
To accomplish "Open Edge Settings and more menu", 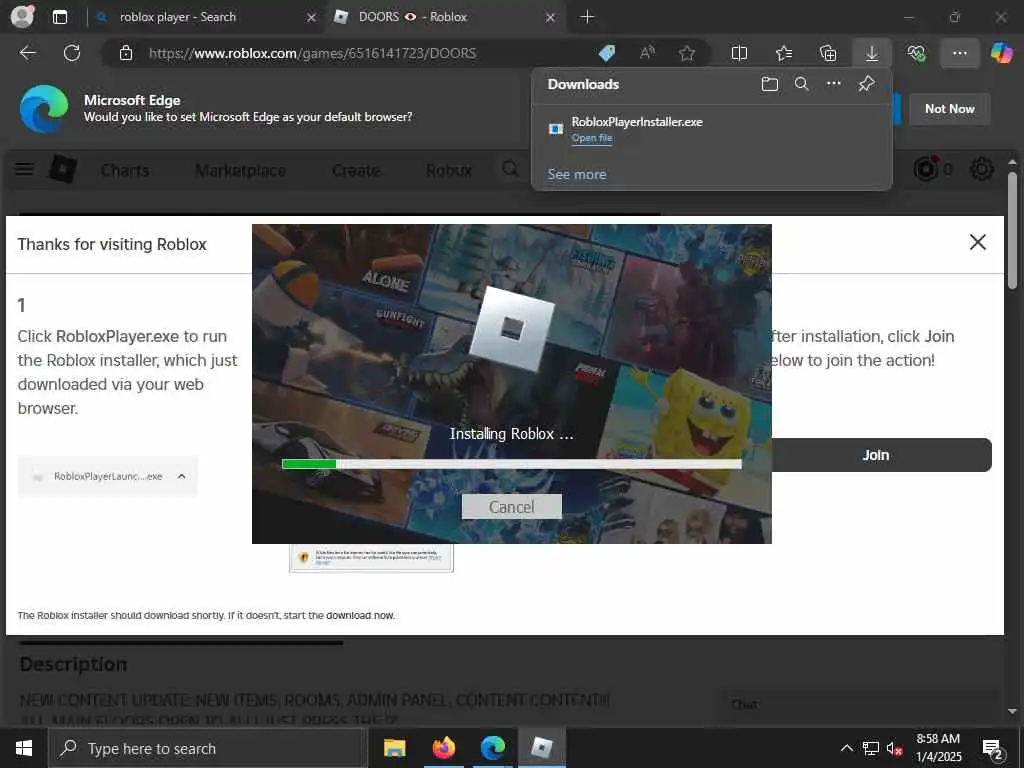I will tap(959, 53).
